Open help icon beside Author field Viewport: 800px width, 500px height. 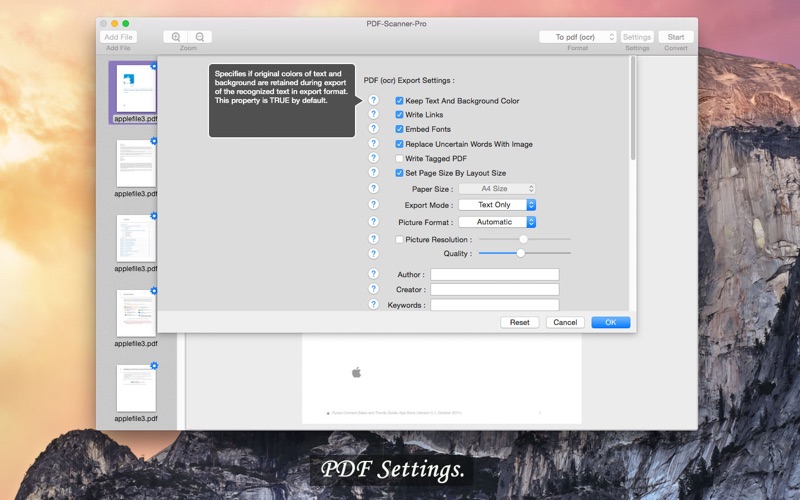click(x=373, y=273)
